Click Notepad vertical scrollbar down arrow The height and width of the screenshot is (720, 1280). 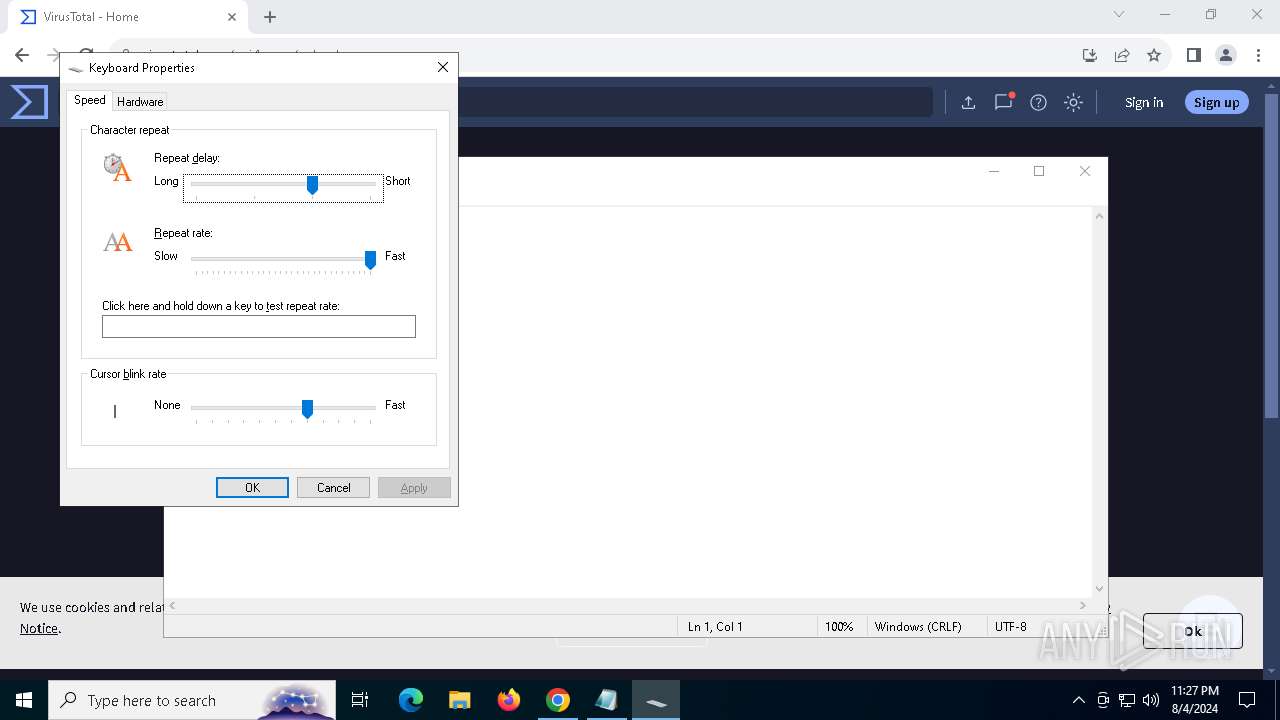[x=1100, y=589]
